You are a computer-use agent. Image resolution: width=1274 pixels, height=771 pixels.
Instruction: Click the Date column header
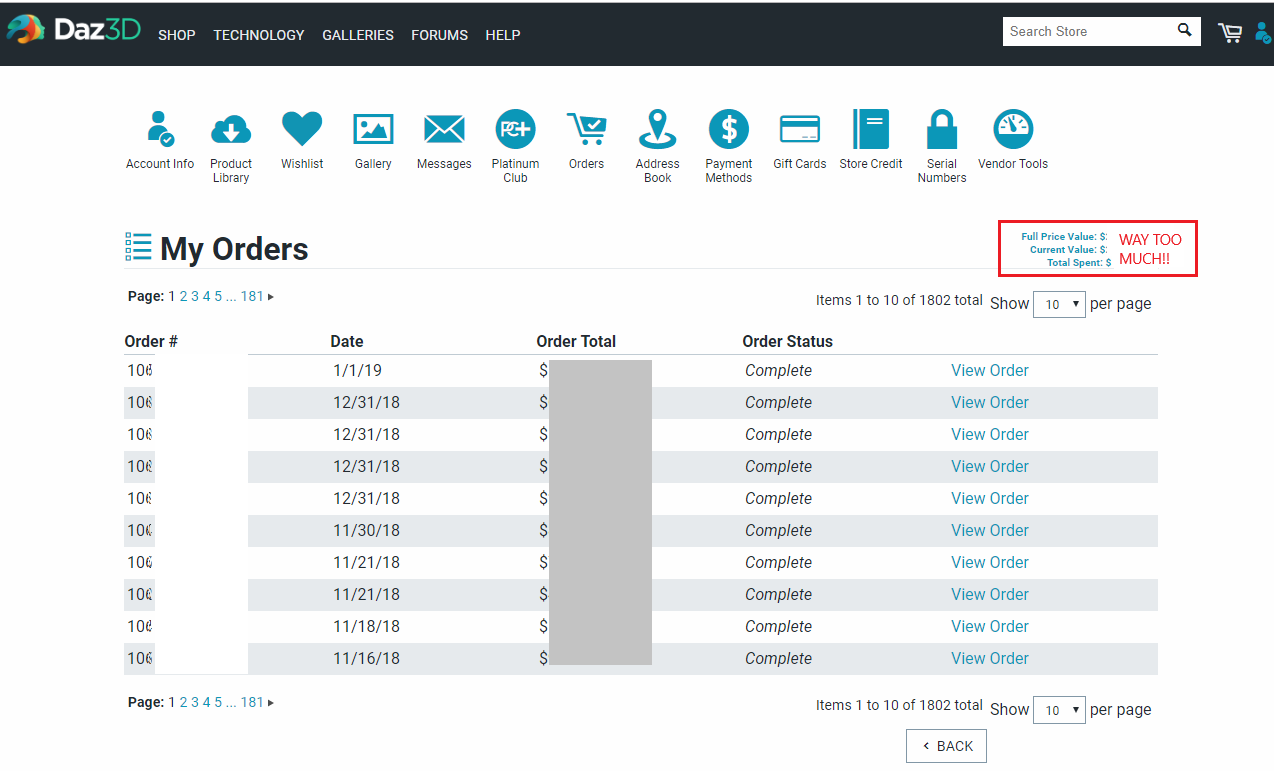pyautogui.click(x=347, y=341)
